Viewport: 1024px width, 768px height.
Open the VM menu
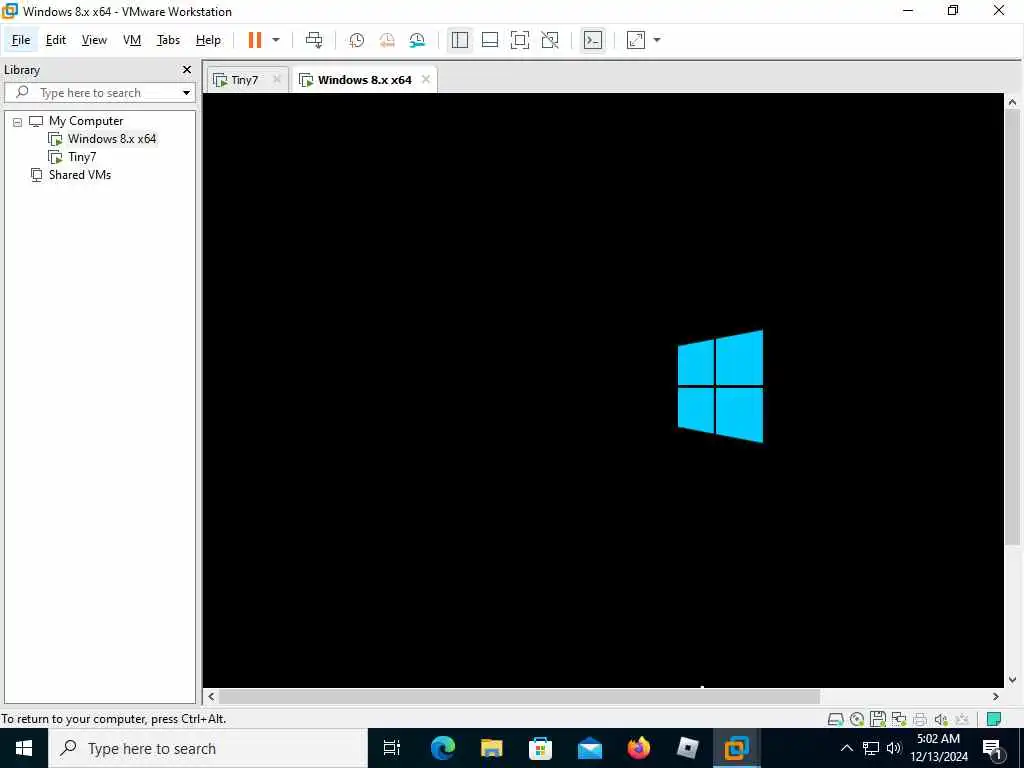tap(132, 40)
